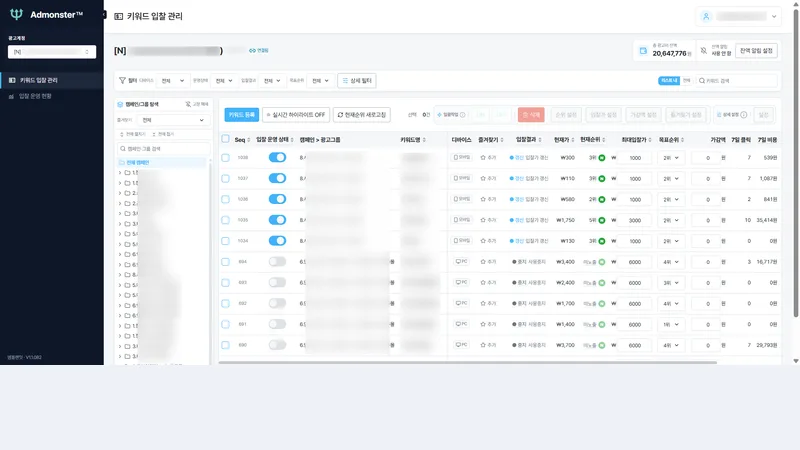Image resolution: width=800 pixels, height=450 pixels.
Task: Open target rank dropdown for row 691
Action: (x=670, y=324)
